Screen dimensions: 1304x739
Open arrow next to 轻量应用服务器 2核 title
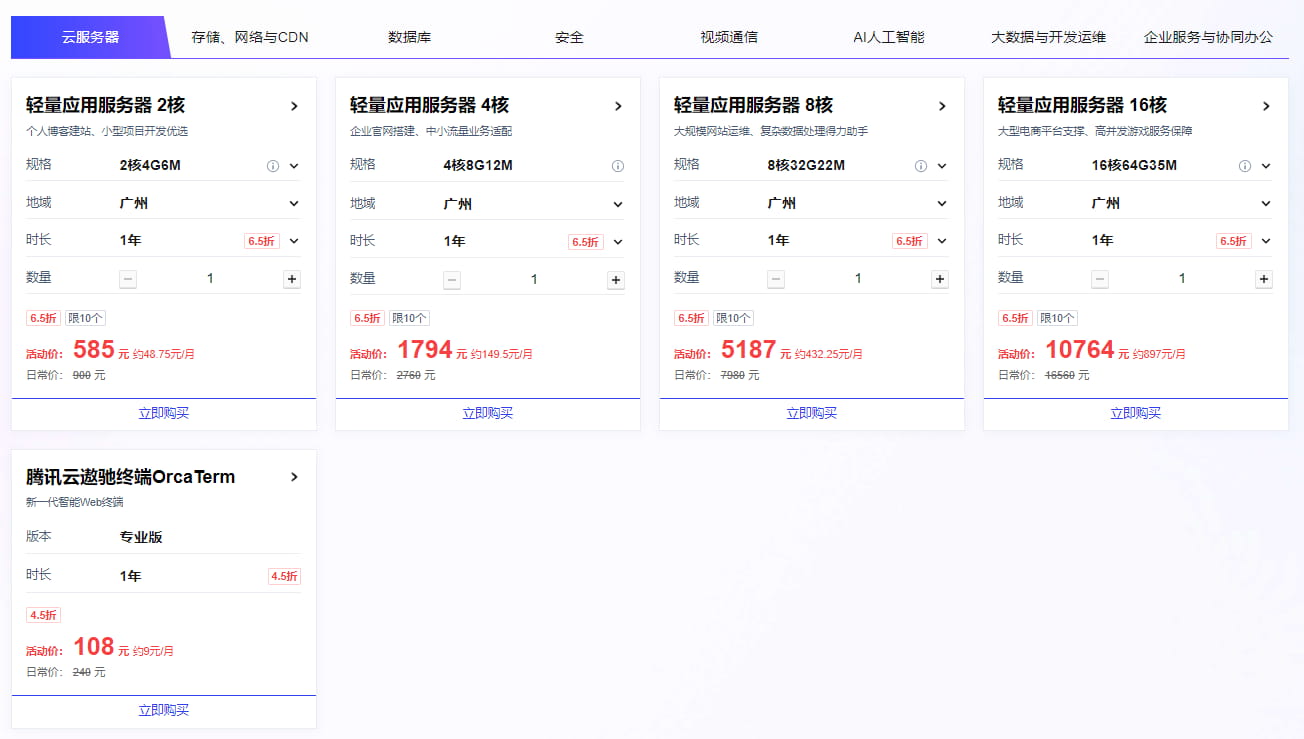click(x=294, y=106)
